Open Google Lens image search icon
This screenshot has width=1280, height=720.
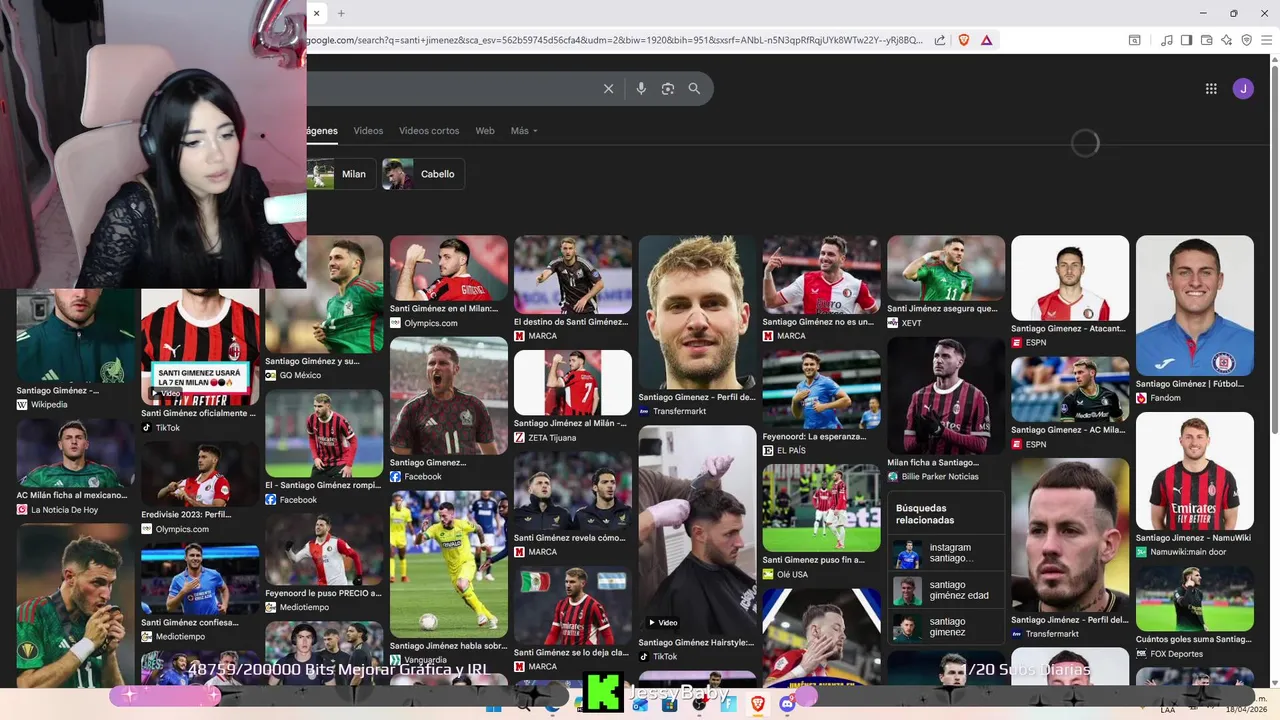pyautogui.click(x=668, y=89)
